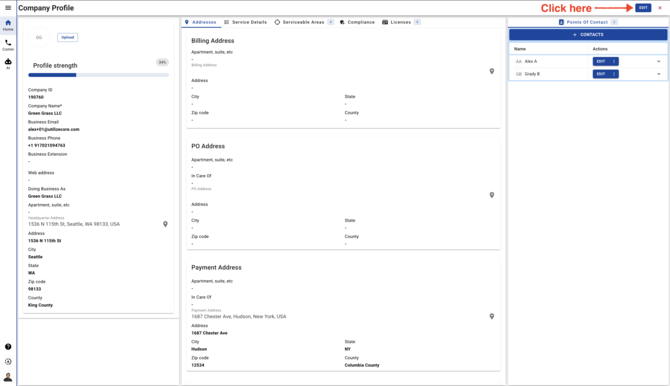Switch to the Addresses tab

tap(201, 22)
